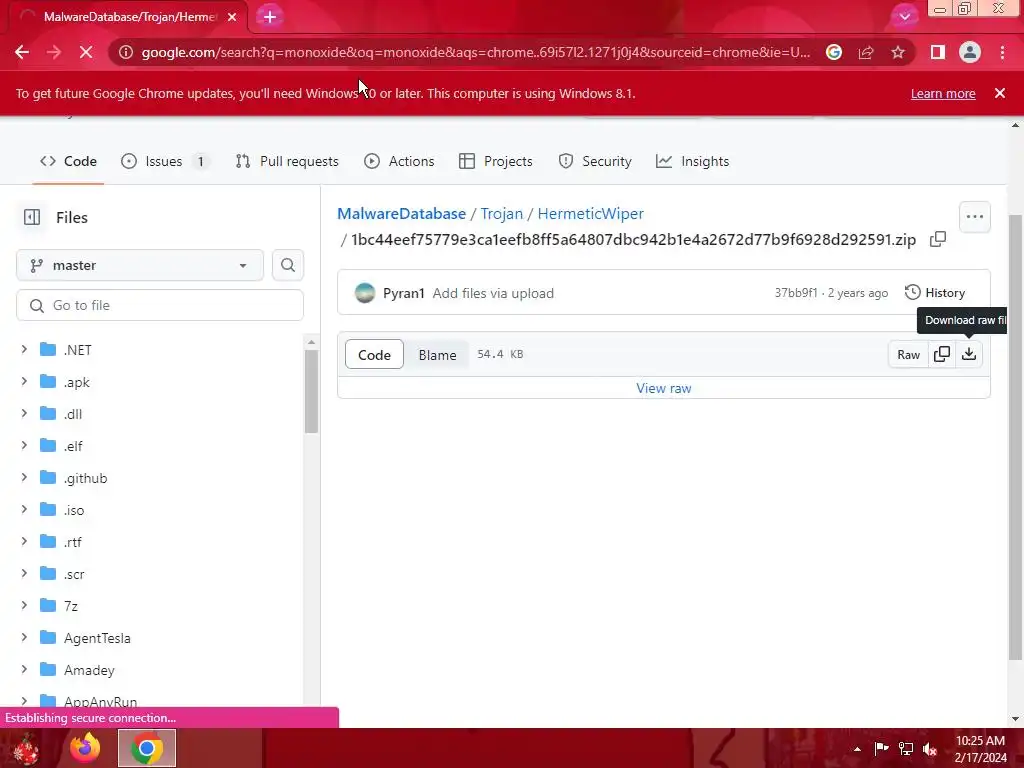
Task: Click the Google icon in address bar
Action: [834, 52]
